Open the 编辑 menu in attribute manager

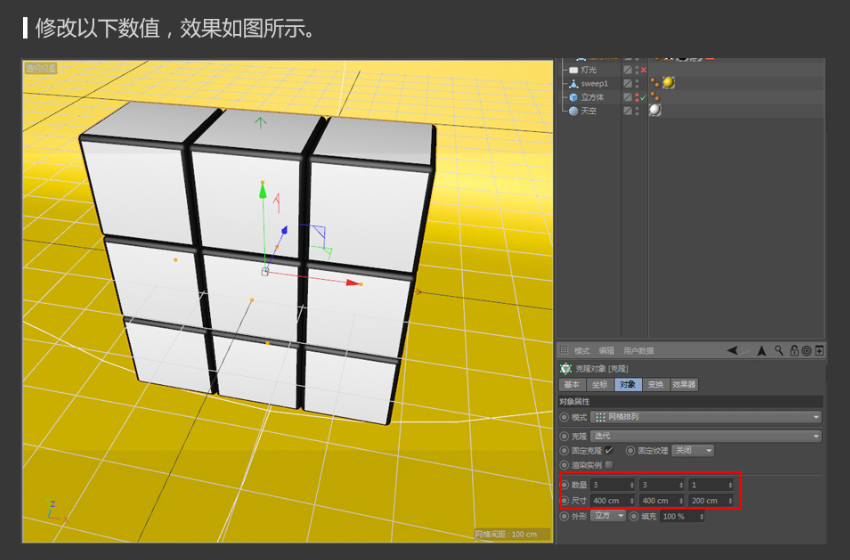[606, 351]
